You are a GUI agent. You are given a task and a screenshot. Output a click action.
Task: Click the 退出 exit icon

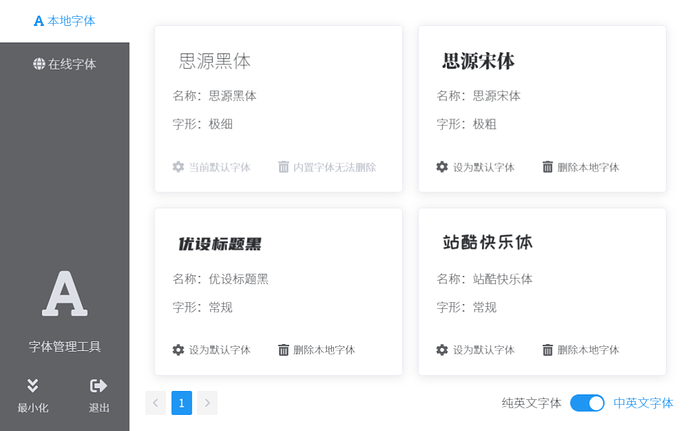(98, 385)
